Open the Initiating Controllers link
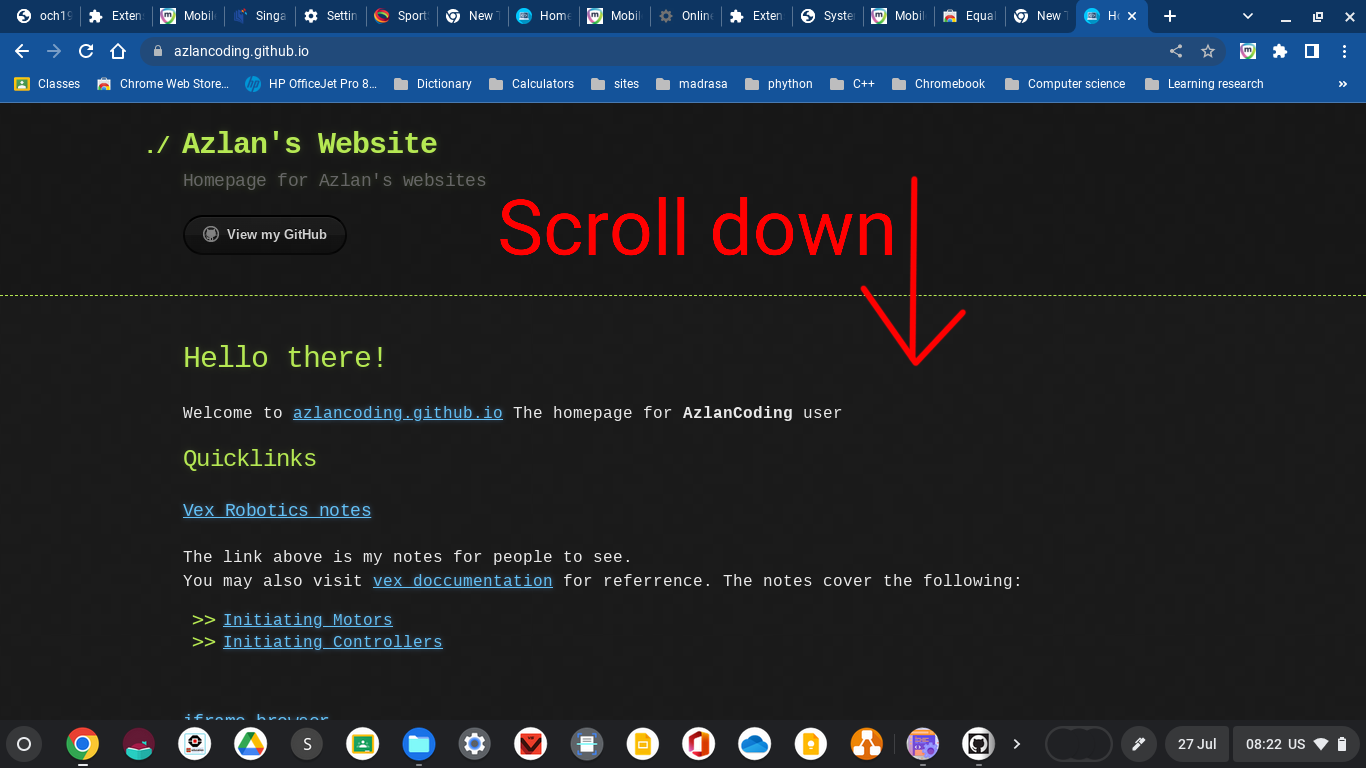1366x768 pixels. pyautogui.click(x=332, y=642)
